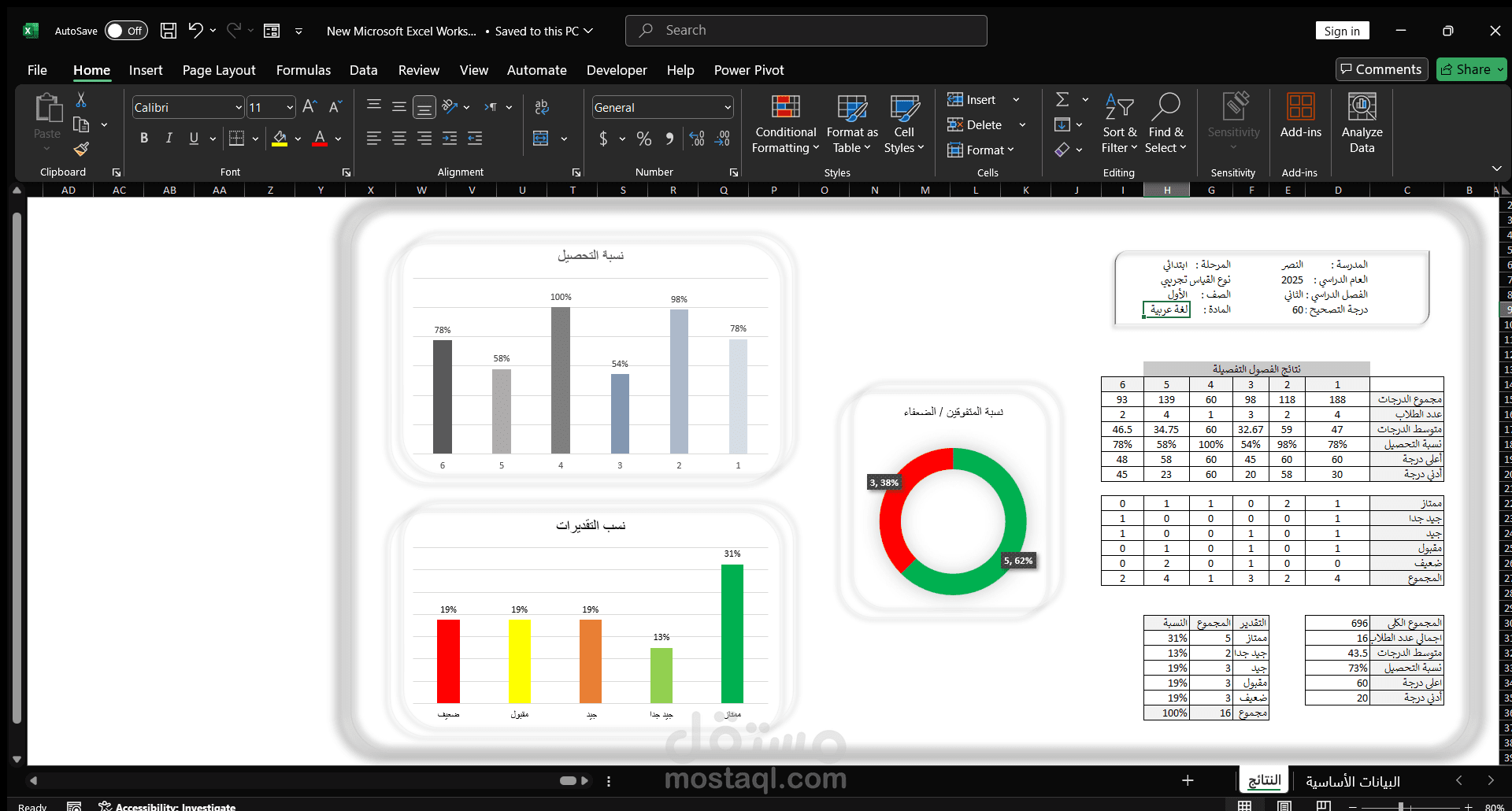Toggle Bottom Align alignment
The image size is (1512, 811).
pyautogui.click(x=424, y=106)
